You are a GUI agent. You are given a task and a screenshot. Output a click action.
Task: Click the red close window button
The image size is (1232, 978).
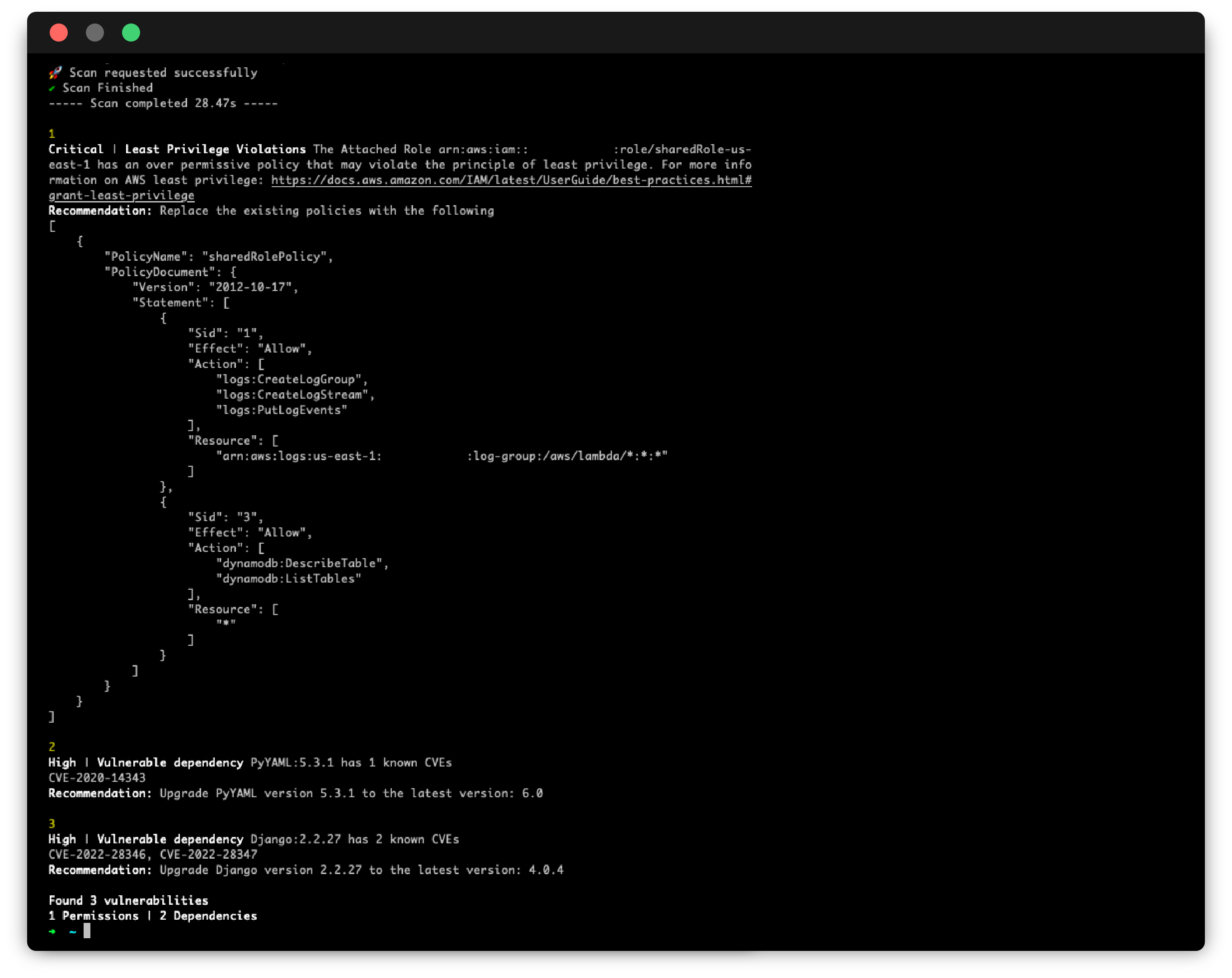59,33
